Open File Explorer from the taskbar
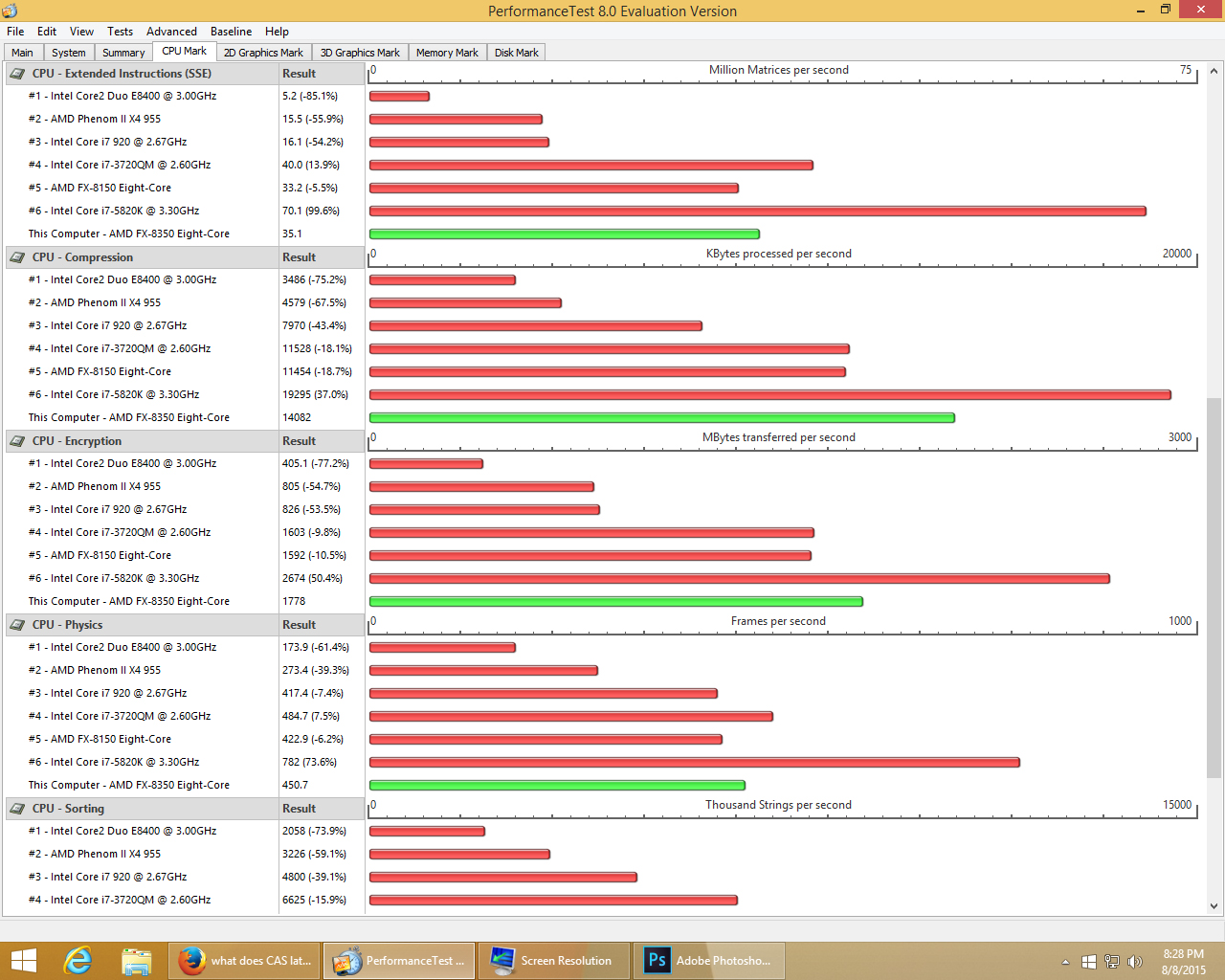This screenshot has height=980, width=1225. [x=137, y=961]
